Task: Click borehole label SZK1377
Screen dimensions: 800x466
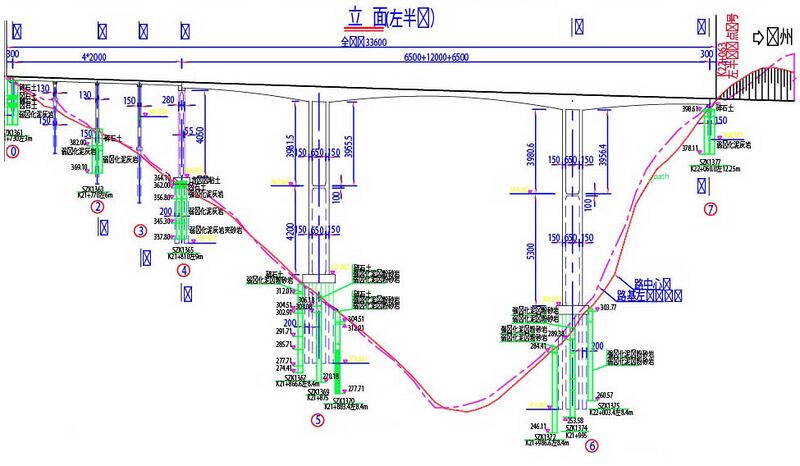Action: pyautogui.click(x=710, y=162)
